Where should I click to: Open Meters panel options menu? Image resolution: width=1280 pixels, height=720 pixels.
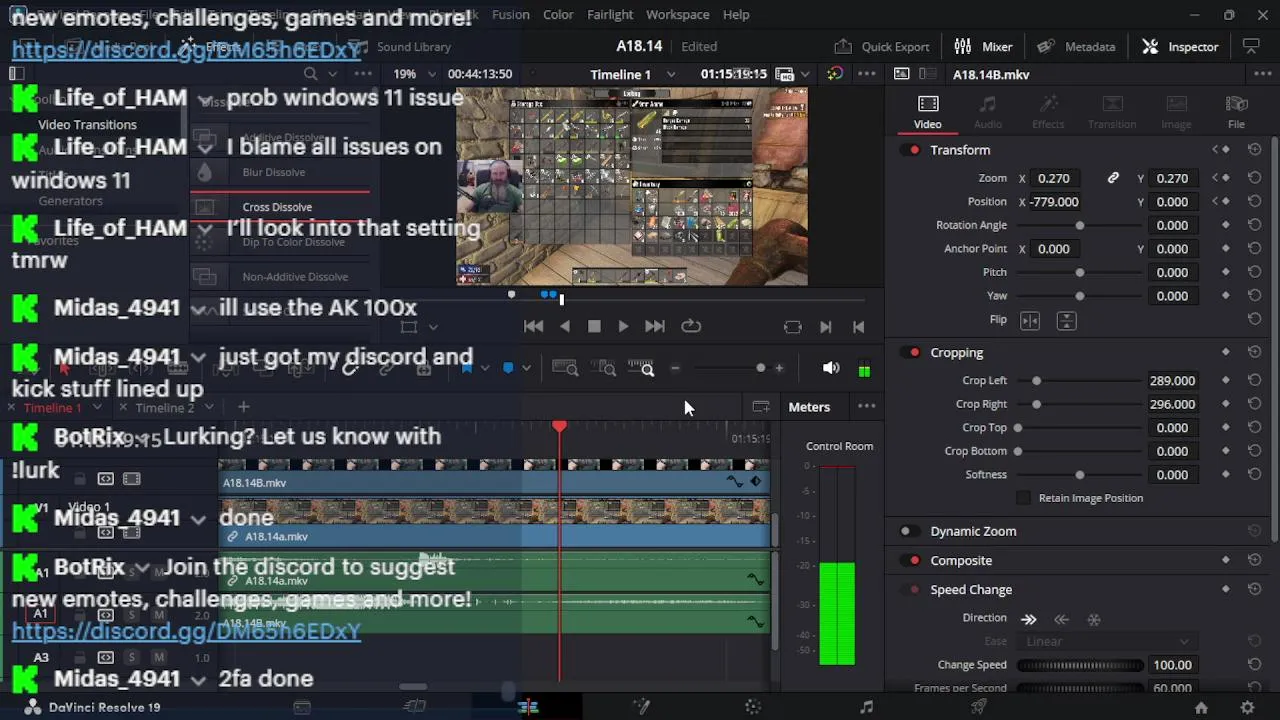coord(866,407)
